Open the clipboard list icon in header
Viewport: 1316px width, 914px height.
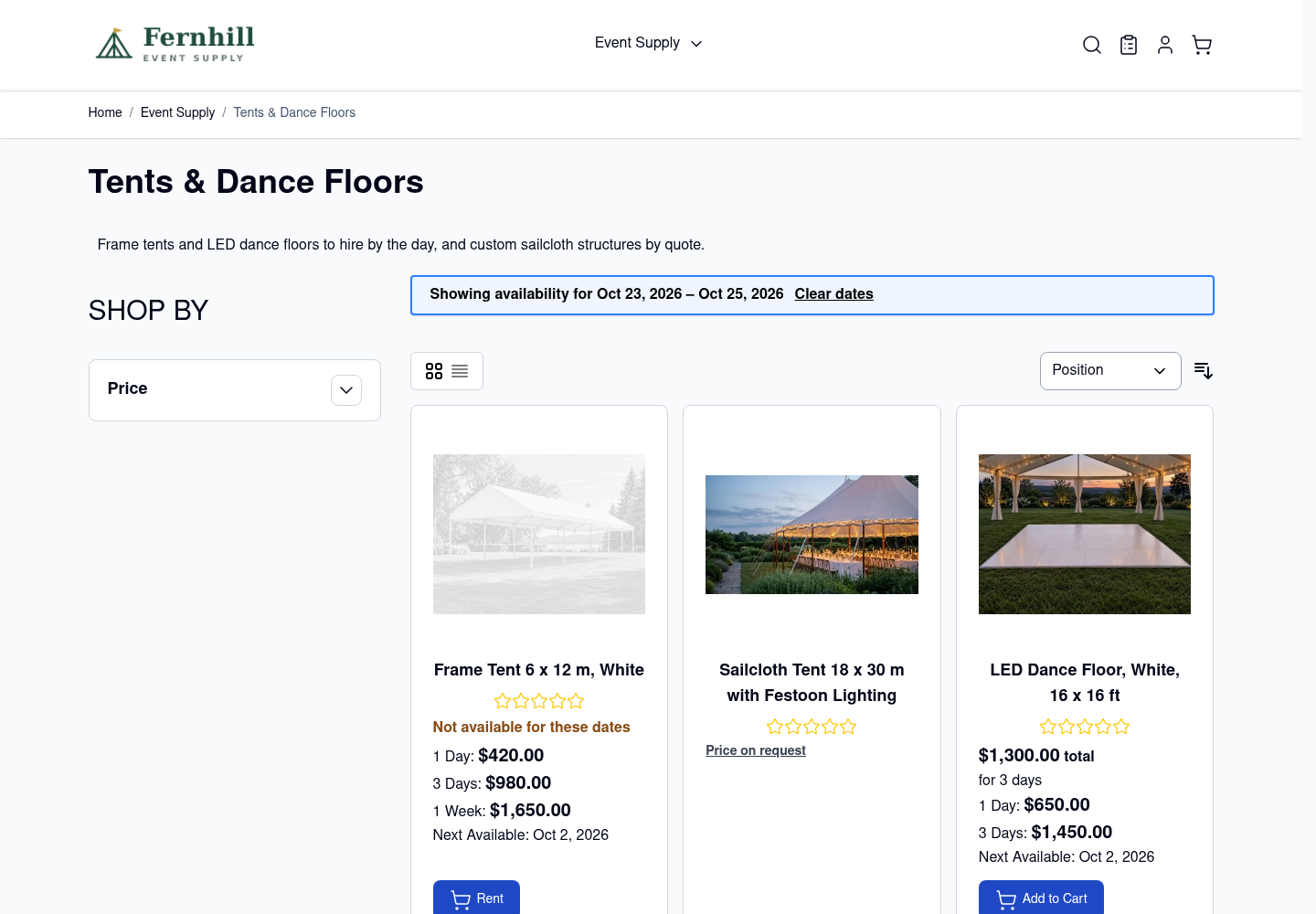(x=1129, y=45)
